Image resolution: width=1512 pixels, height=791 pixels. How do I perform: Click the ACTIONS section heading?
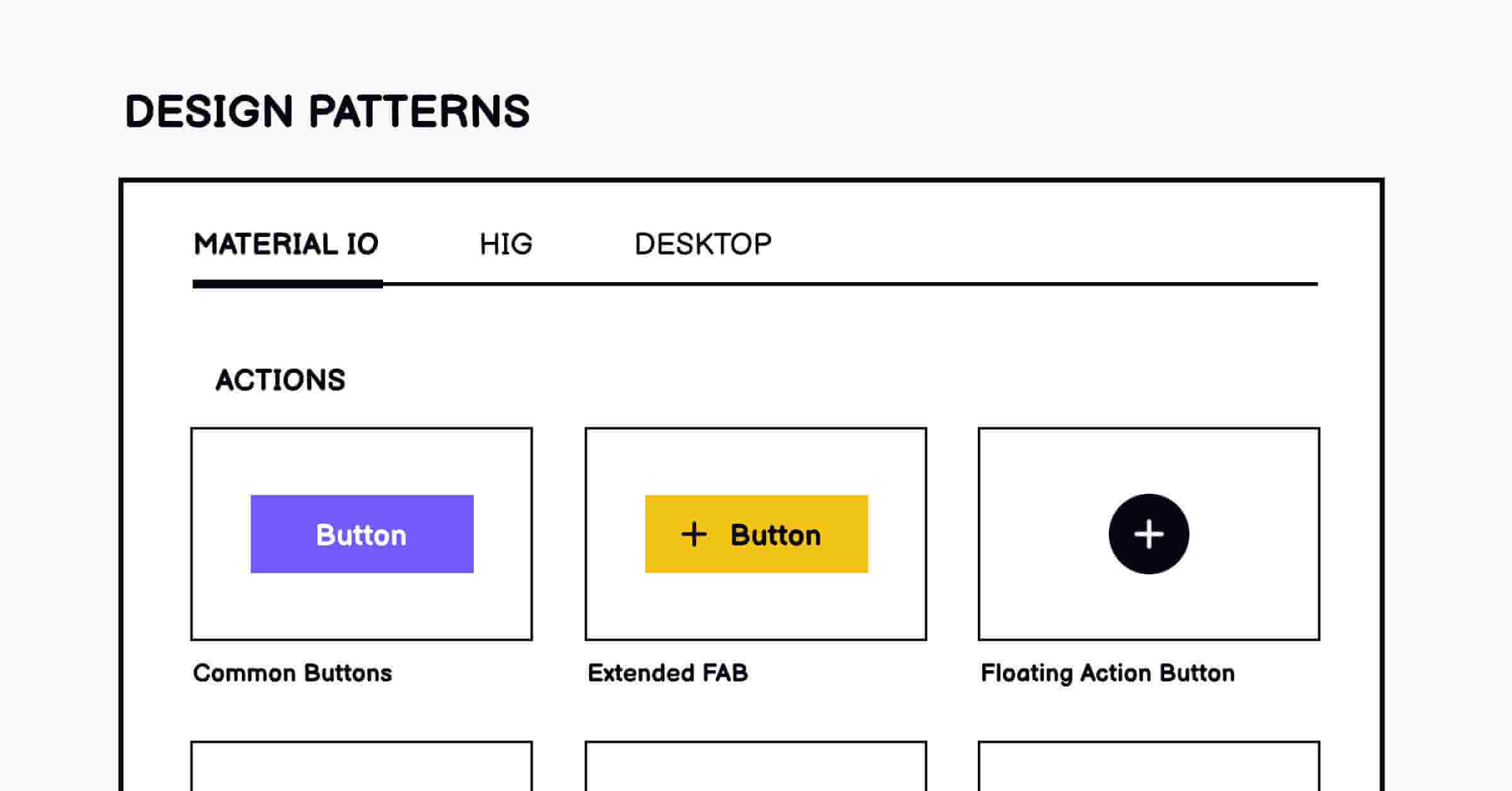pos(282,380)
